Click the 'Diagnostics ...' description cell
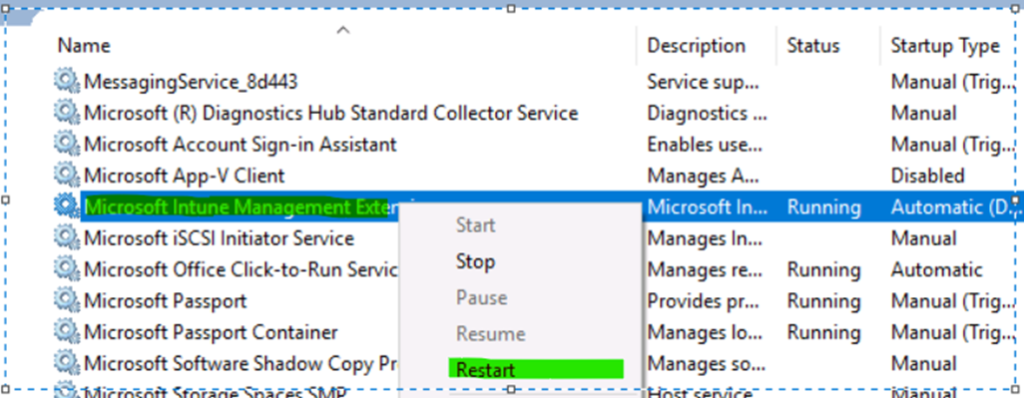Viewport: 1024px width, 398px height. coord(707,113)
